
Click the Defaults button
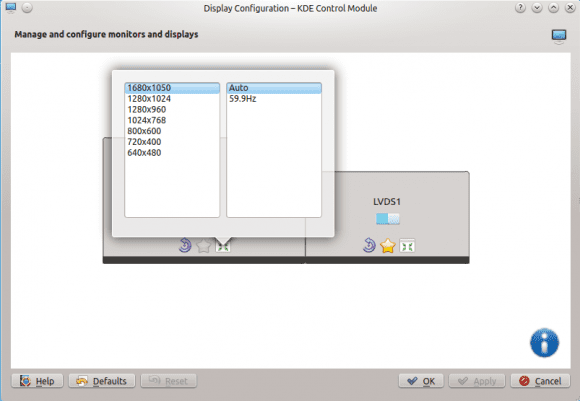click(x=102, y=381)
